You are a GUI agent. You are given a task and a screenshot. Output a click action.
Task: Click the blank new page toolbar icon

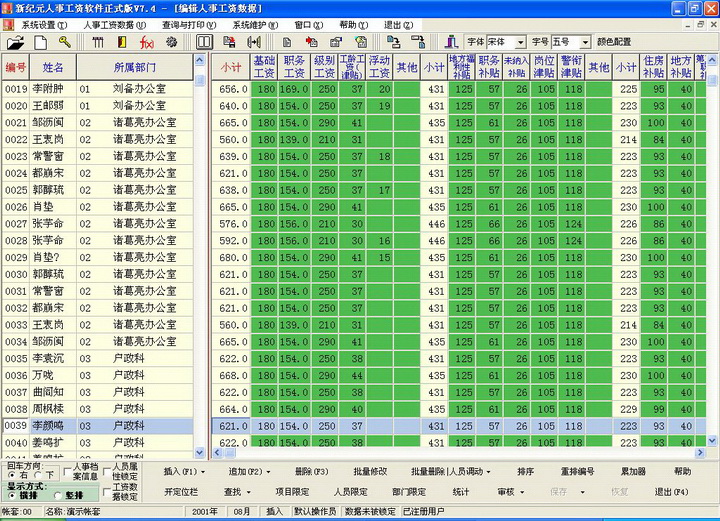pos(41,43)
